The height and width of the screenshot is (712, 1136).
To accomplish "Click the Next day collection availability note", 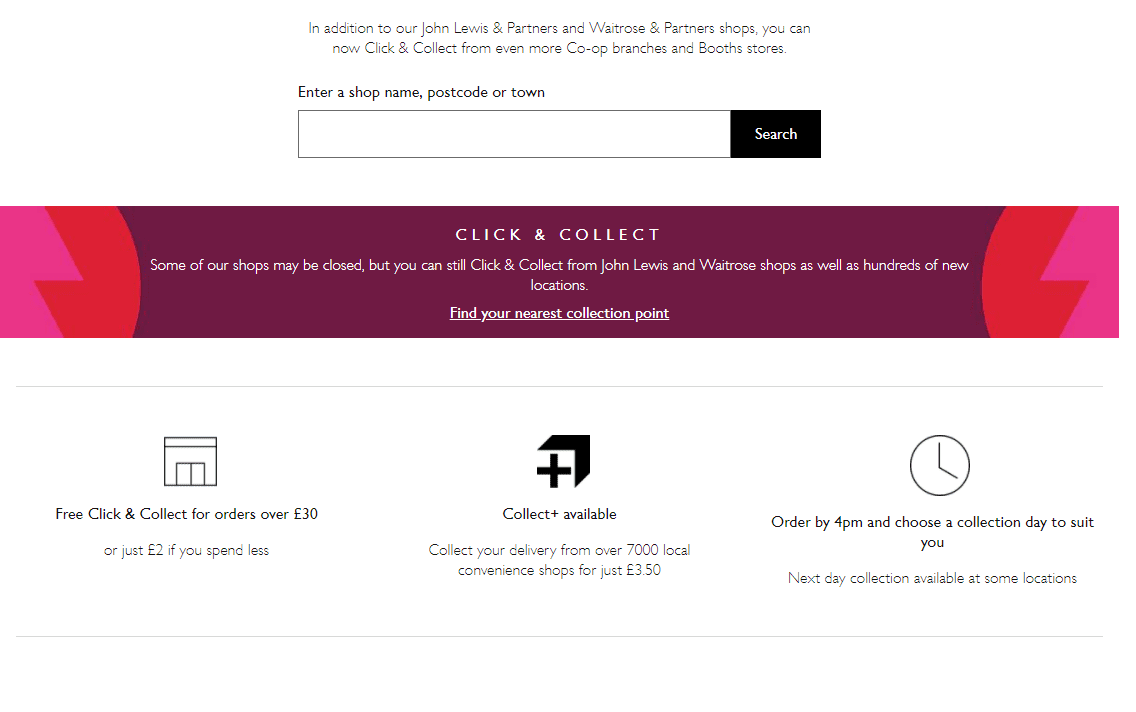I will pyautogui.click(x=931, y=577).
